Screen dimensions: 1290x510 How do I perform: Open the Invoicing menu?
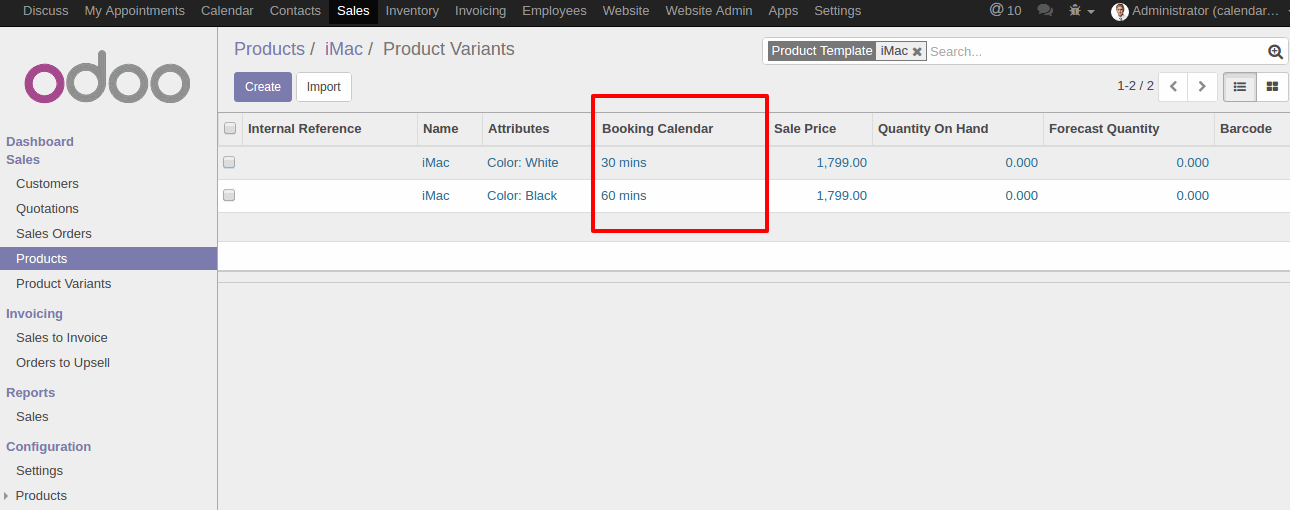coord(480,11)
